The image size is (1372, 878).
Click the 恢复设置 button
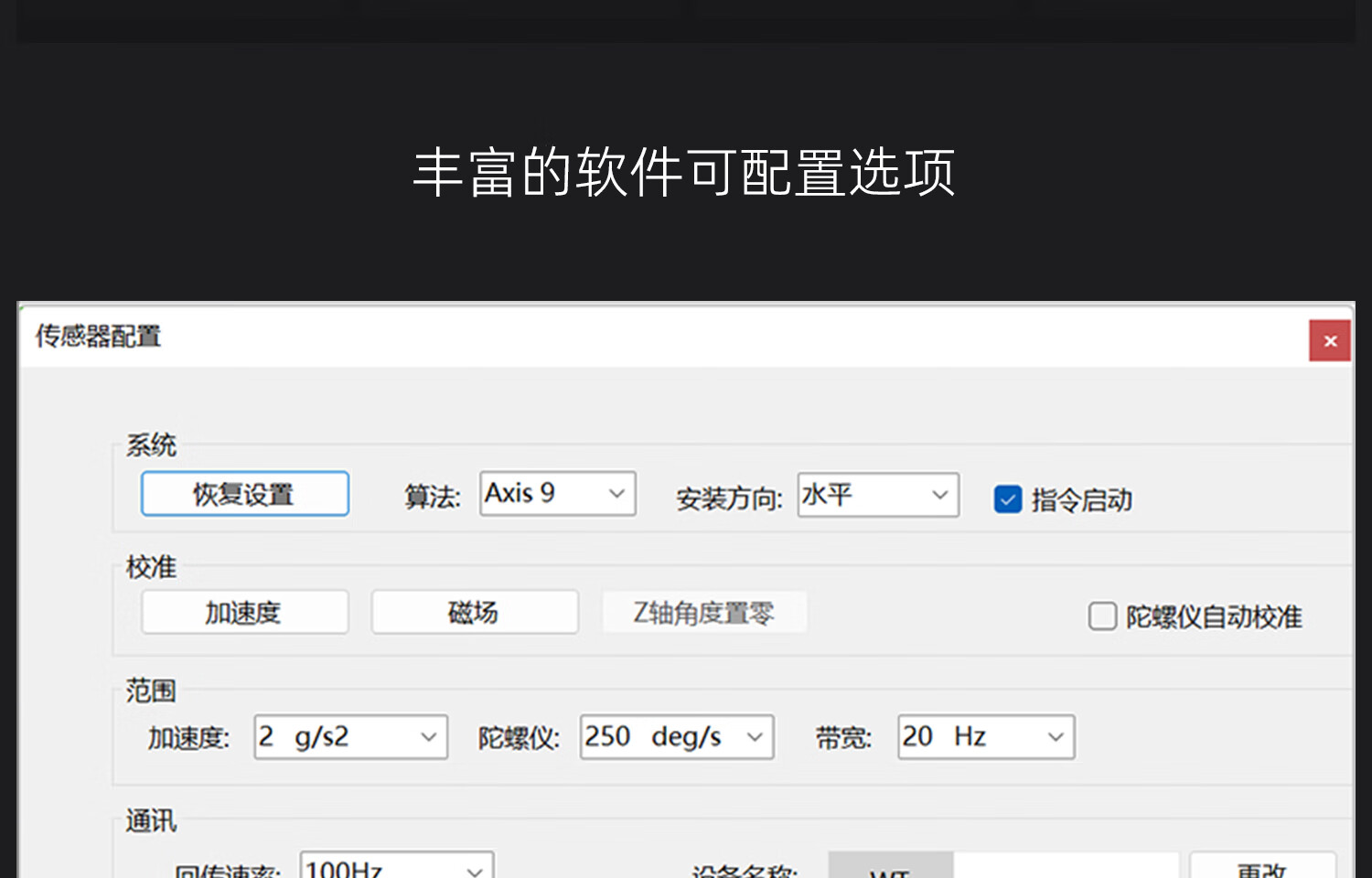[244, 494]
